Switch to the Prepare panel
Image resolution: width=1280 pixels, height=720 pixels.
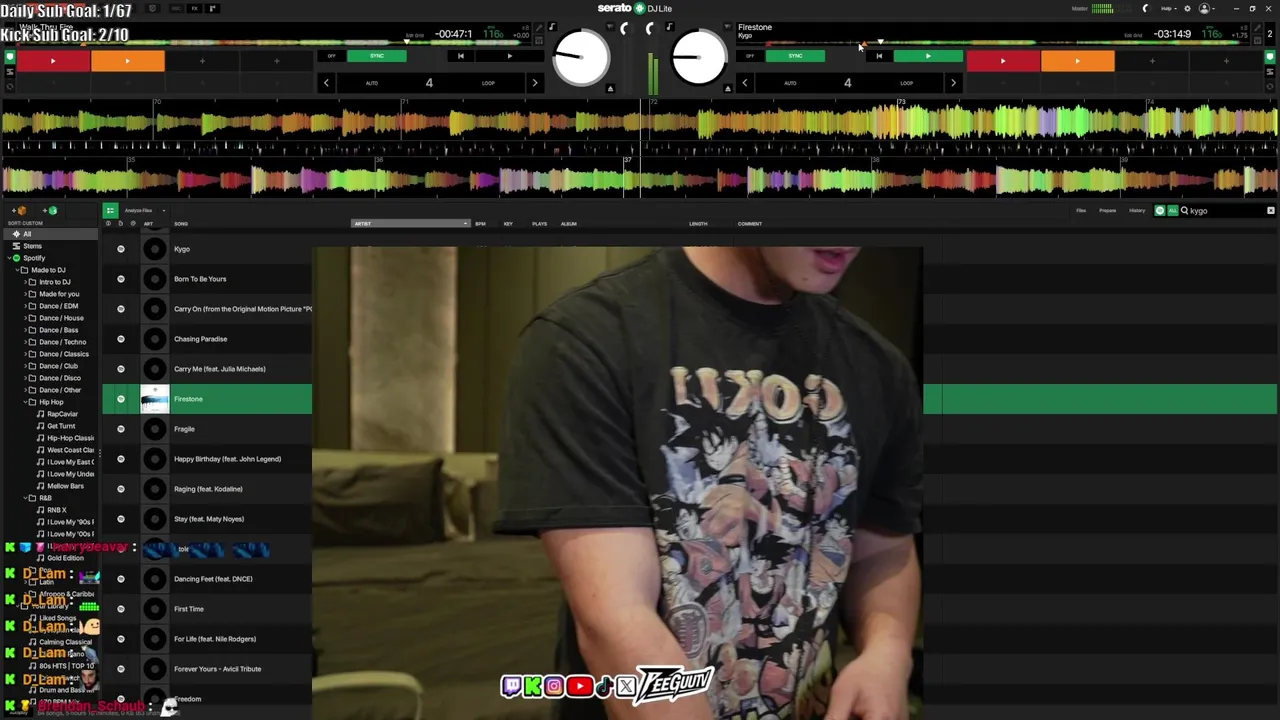tap(1108, 211)
